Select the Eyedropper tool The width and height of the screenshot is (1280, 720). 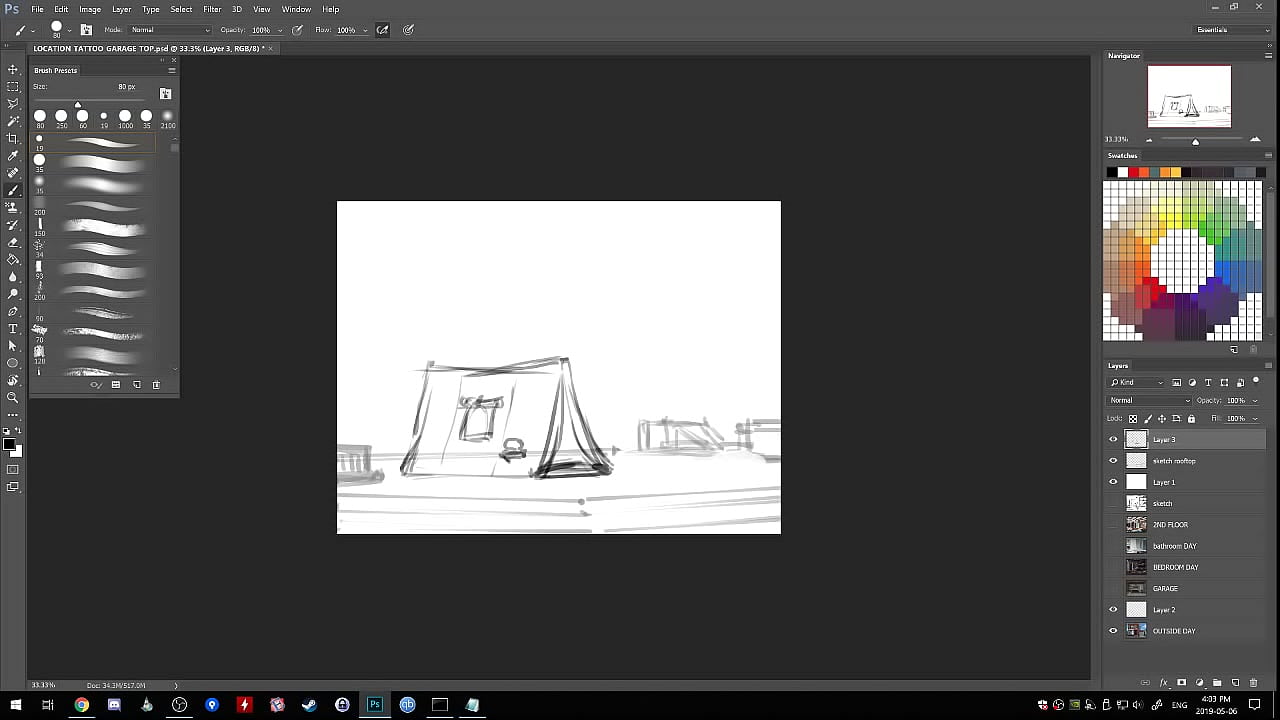(13, 156)
